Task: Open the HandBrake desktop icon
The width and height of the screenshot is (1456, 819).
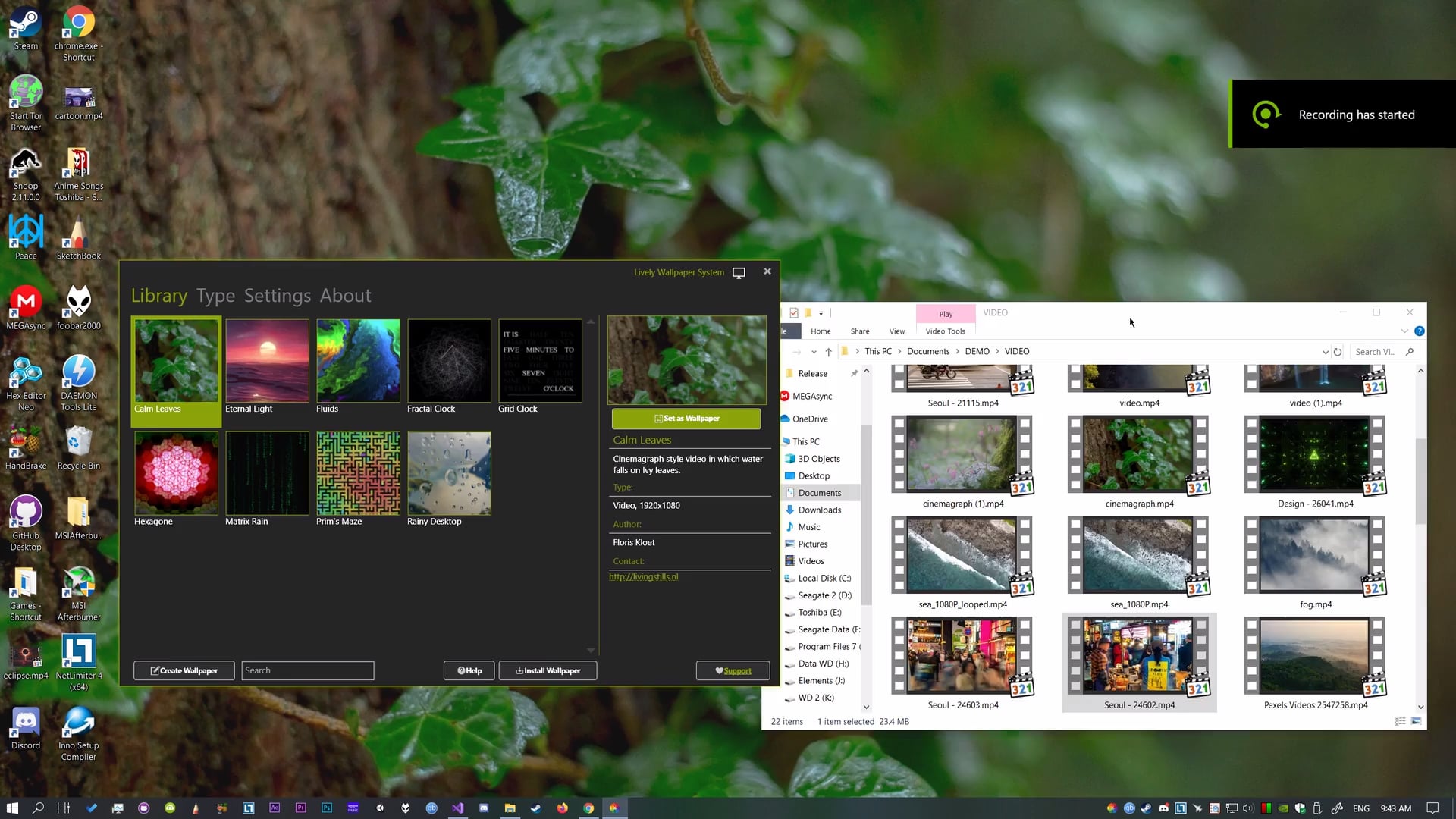Action: (x=26, y=449)
